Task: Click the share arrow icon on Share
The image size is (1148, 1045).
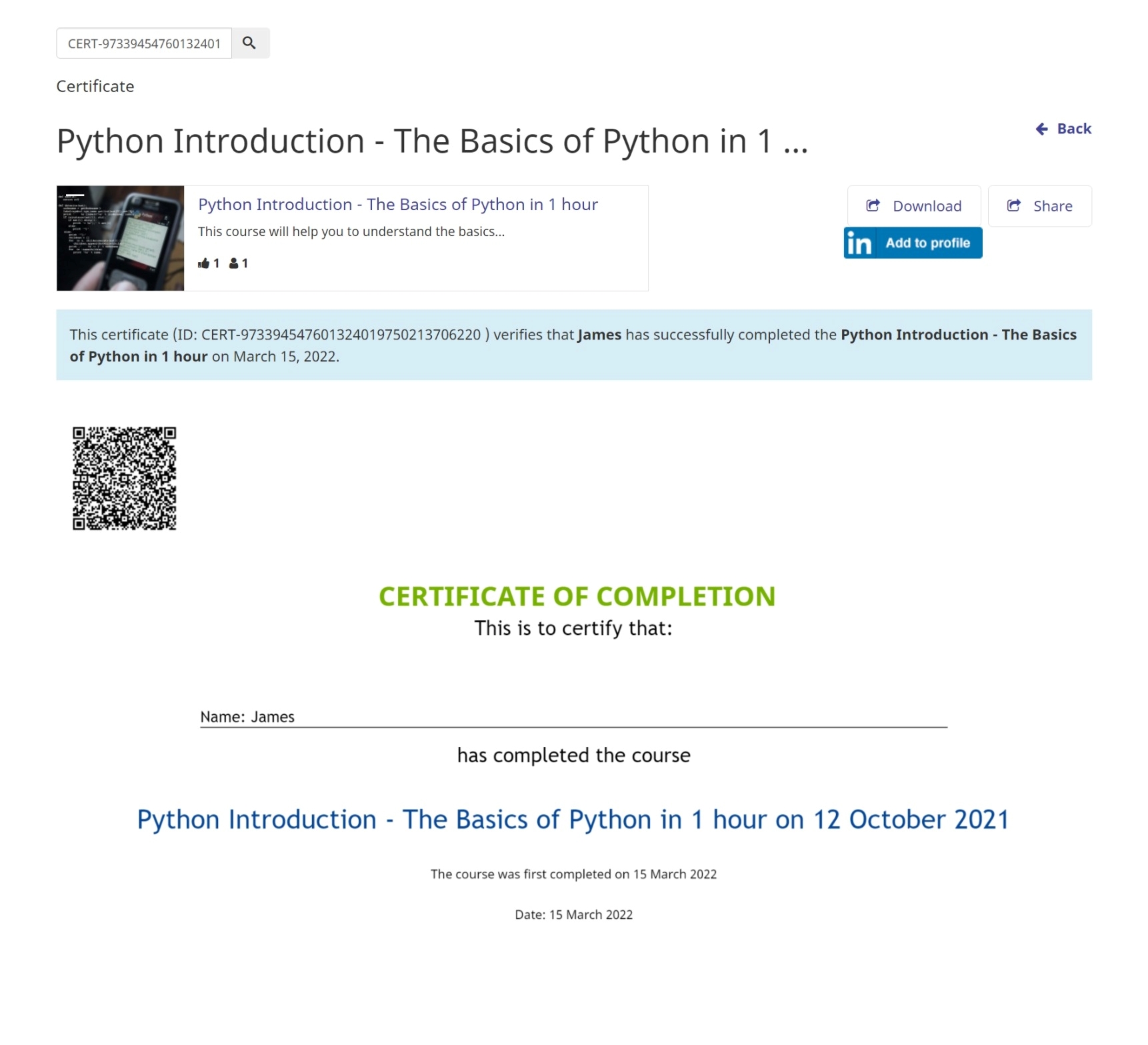Action: [1013, 206]
